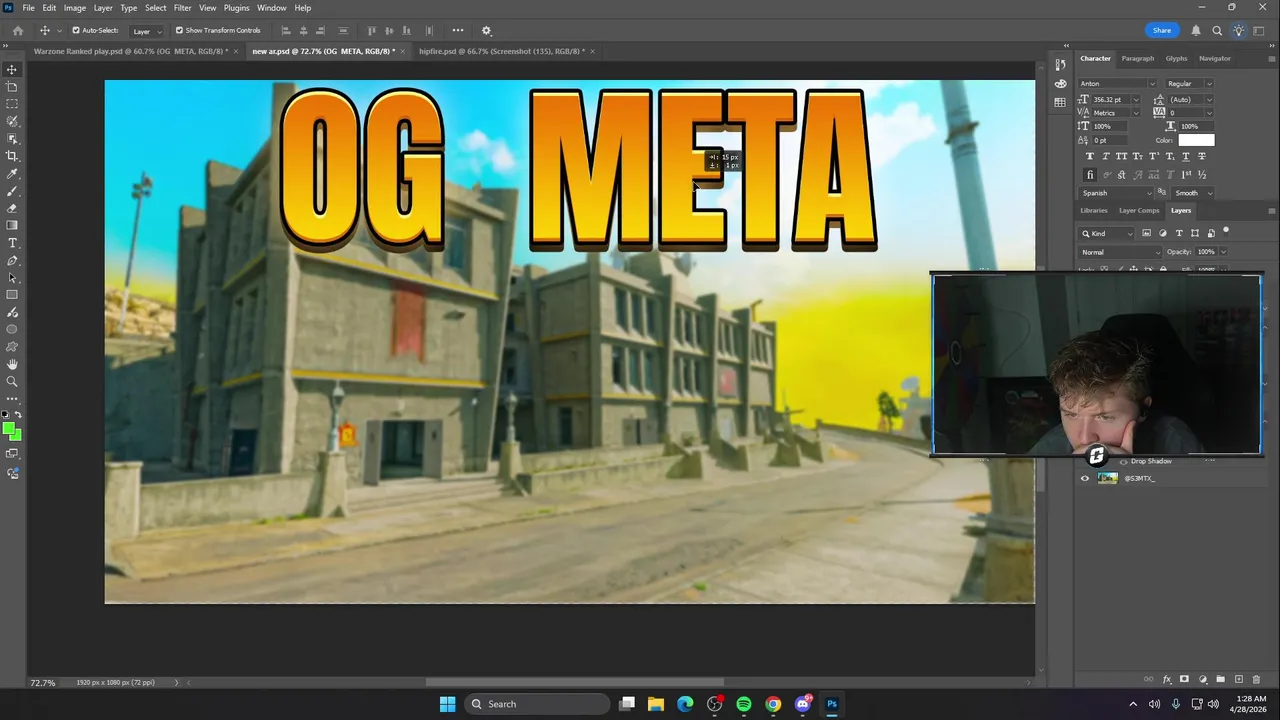
Task: Apply Faux Bold text style
Action: (1090, 156)
